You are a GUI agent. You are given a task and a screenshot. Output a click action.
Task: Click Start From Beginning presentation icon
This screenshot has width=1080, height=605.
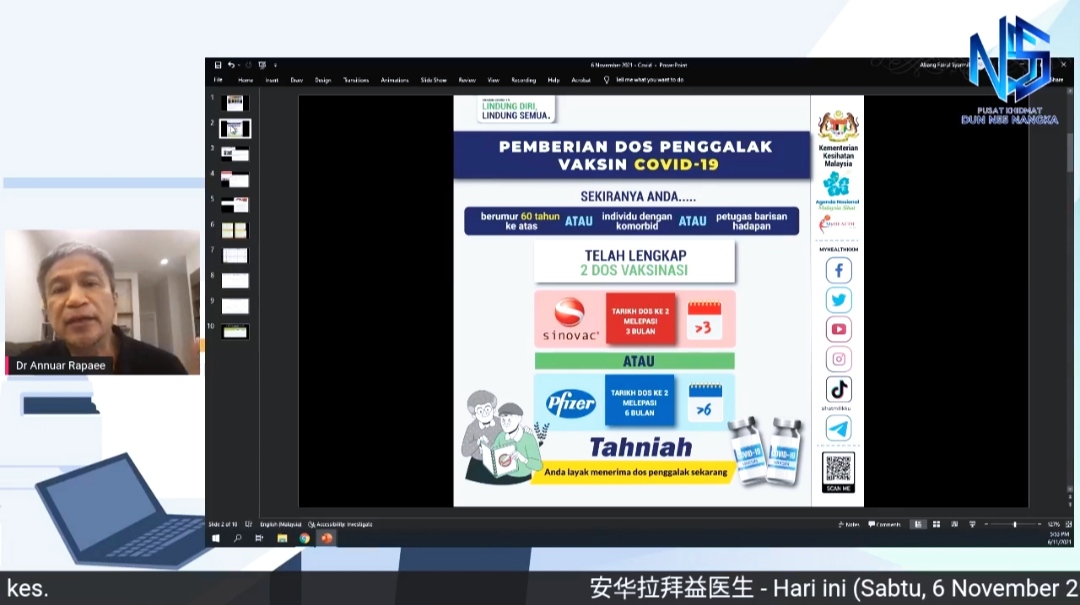click(261, 65)
